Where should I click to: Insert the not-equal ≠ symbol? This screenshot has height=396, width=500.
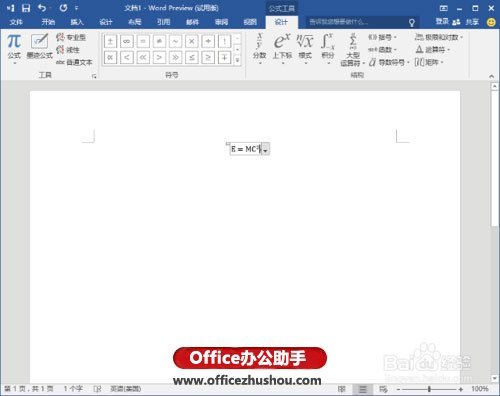coord(159,41)
